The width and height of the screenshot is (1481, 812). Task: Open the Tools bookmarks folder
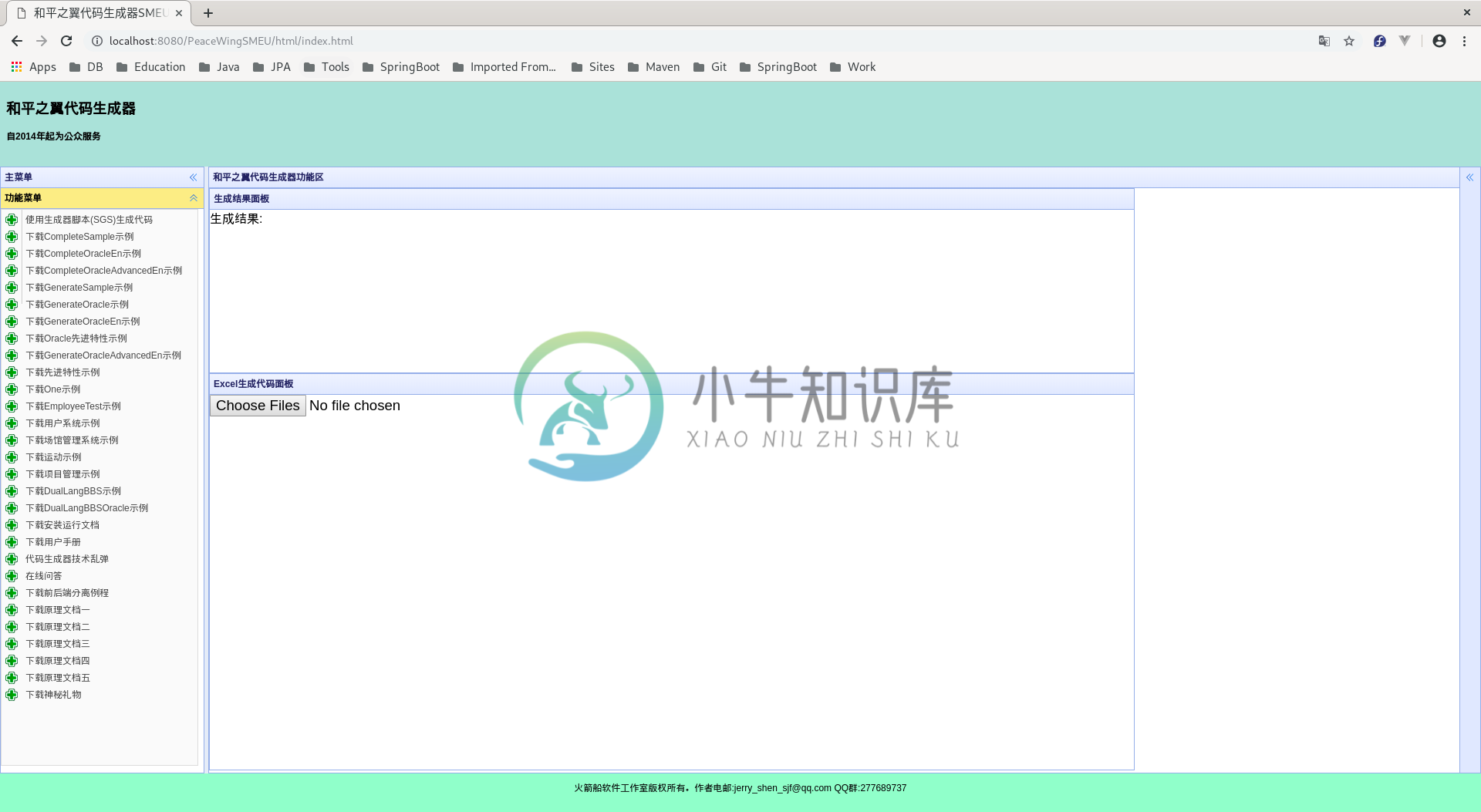(327, 67)
